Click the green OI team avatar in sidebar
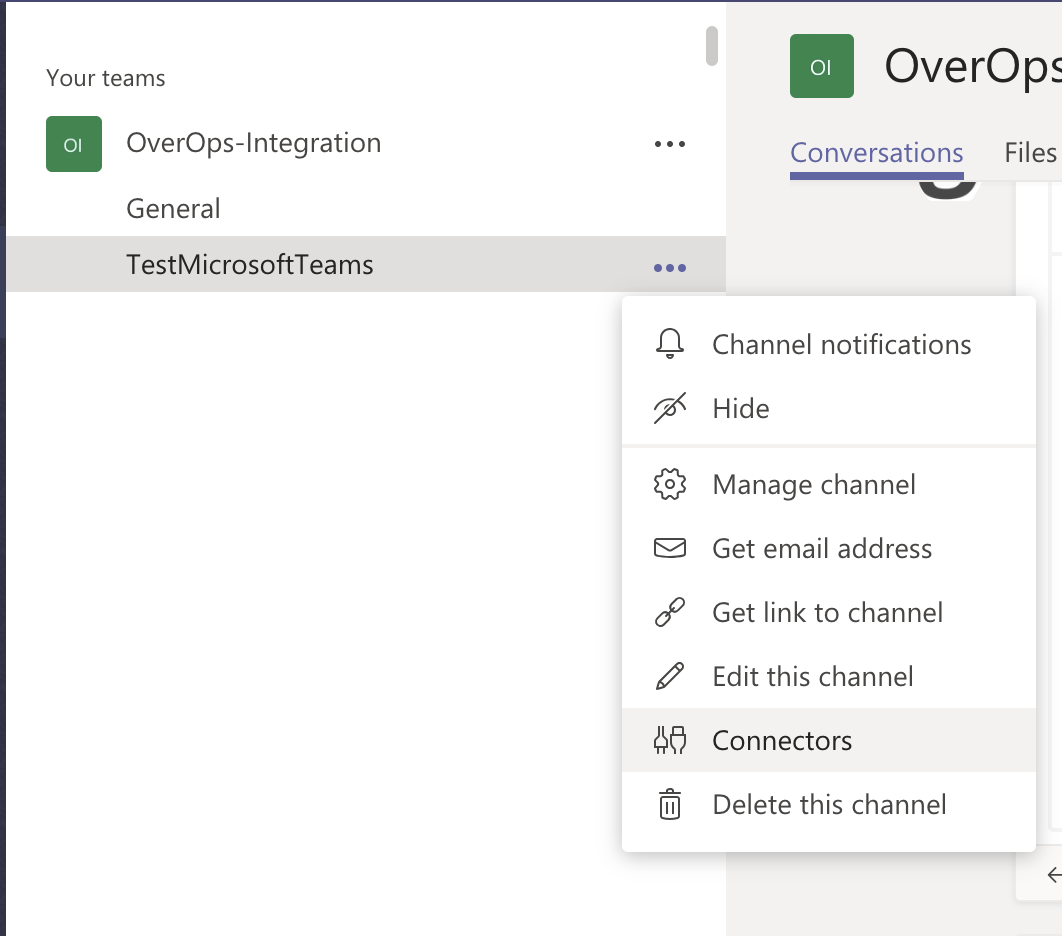1062x936 pixels. (x=74, y=144)
